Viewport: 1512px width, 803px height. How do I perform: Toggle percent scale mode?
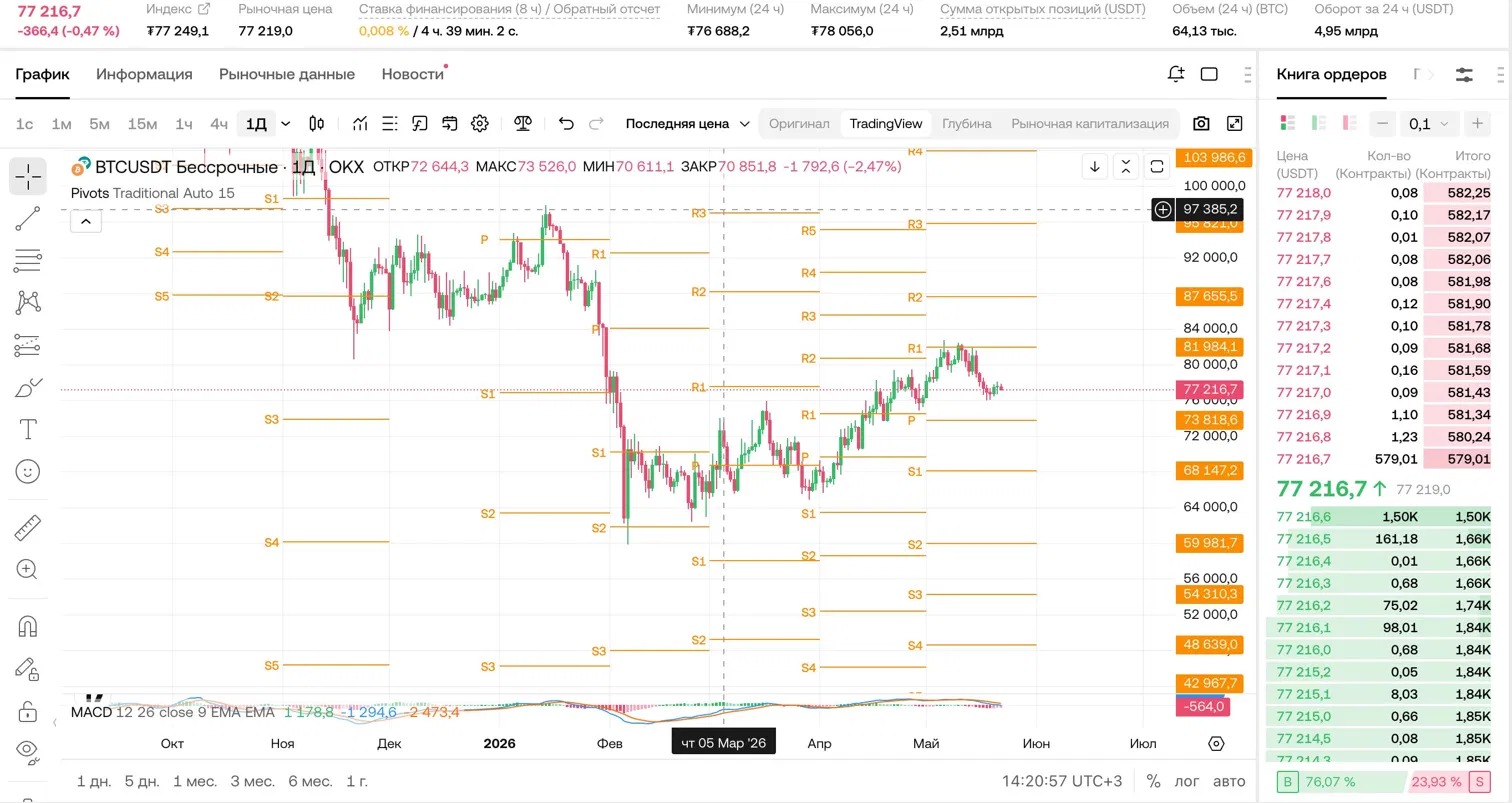tap(1154, 781)
